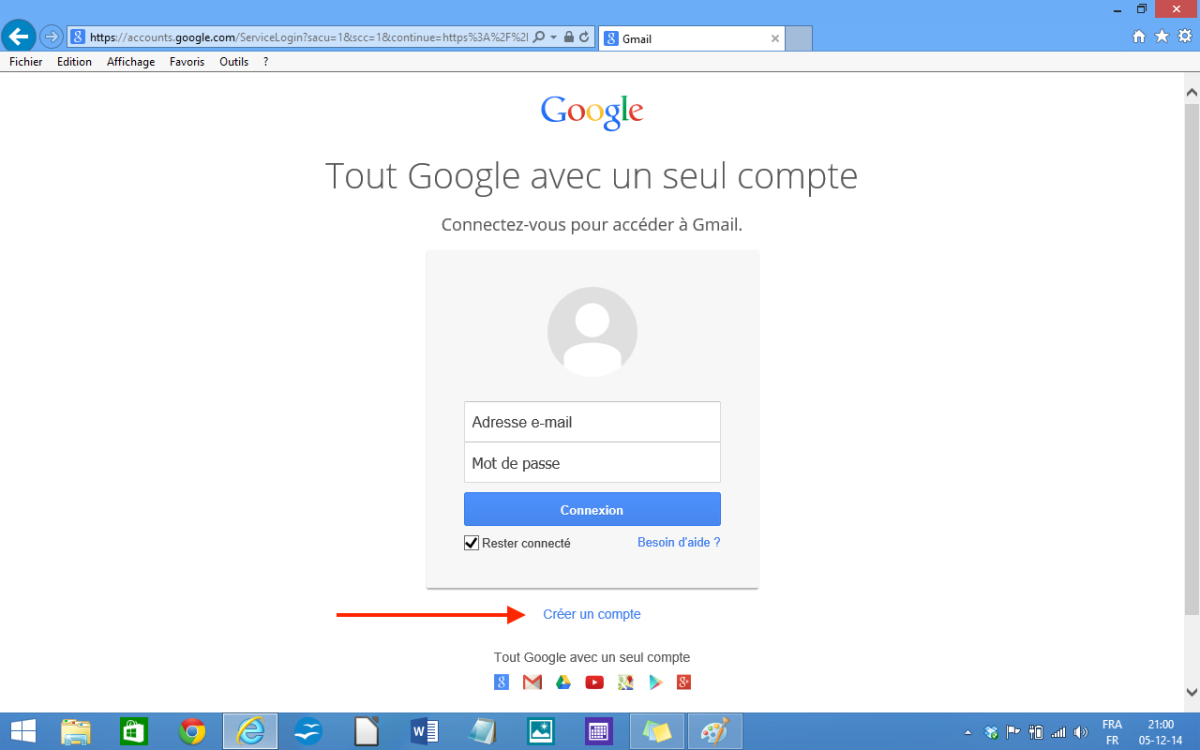This screenshot has height=750, width=1200.
Task: Uncheck the Rester connecté checkbox
Action: (472, 543)
